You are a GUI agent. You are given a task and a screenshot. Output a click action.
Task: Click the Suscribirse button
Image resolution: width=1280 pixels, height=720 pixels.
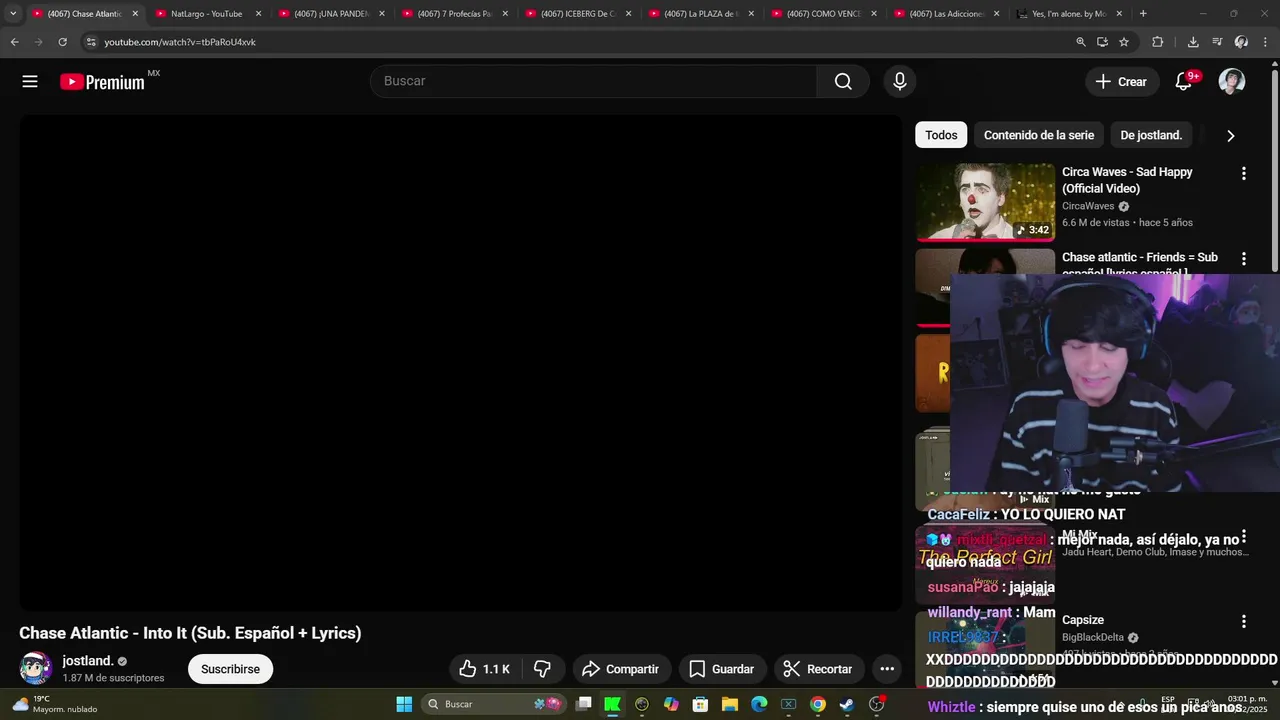pos(230,669)
